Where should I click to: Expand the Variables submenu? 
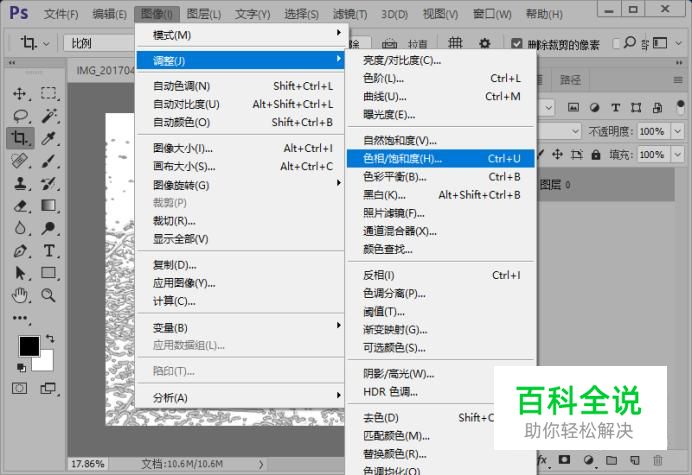(x=241, y=328)
